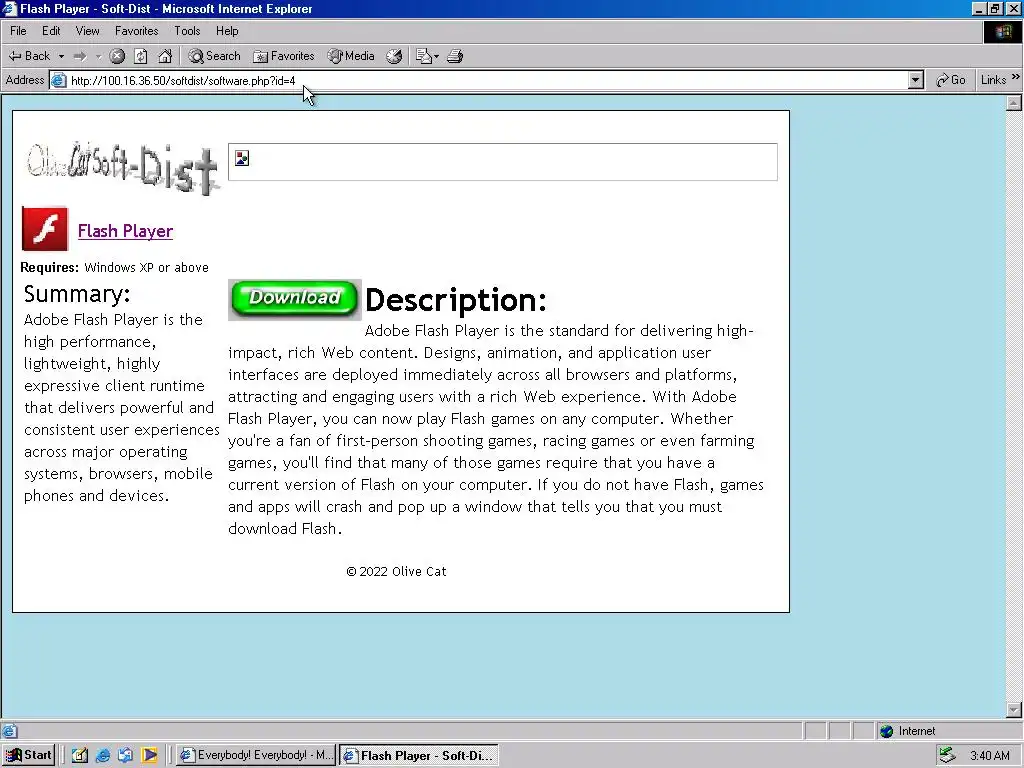Click the scrollbar down arrow
This screenshot has height=768, width=1024.
click(1014, 709)
